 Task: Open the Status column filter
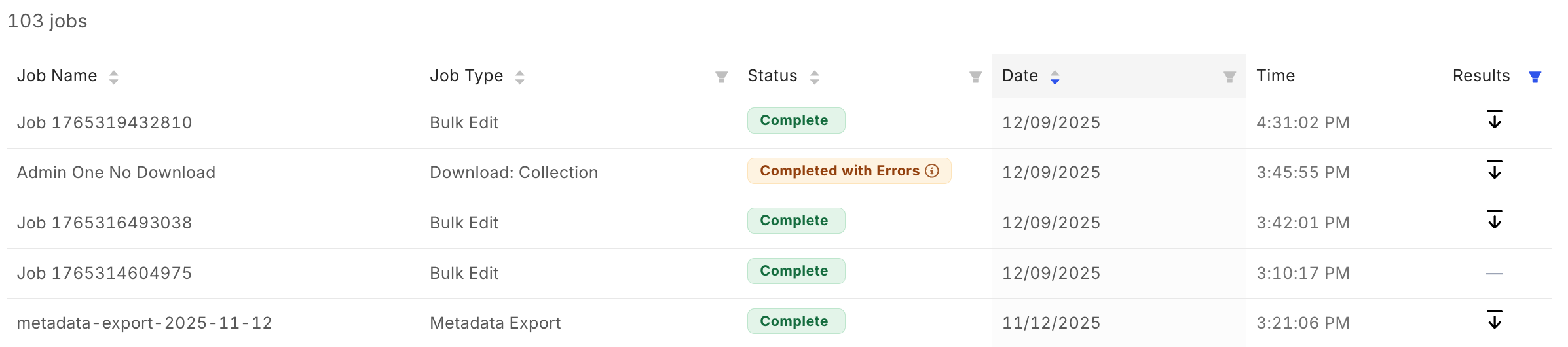[x=975, y=77]
